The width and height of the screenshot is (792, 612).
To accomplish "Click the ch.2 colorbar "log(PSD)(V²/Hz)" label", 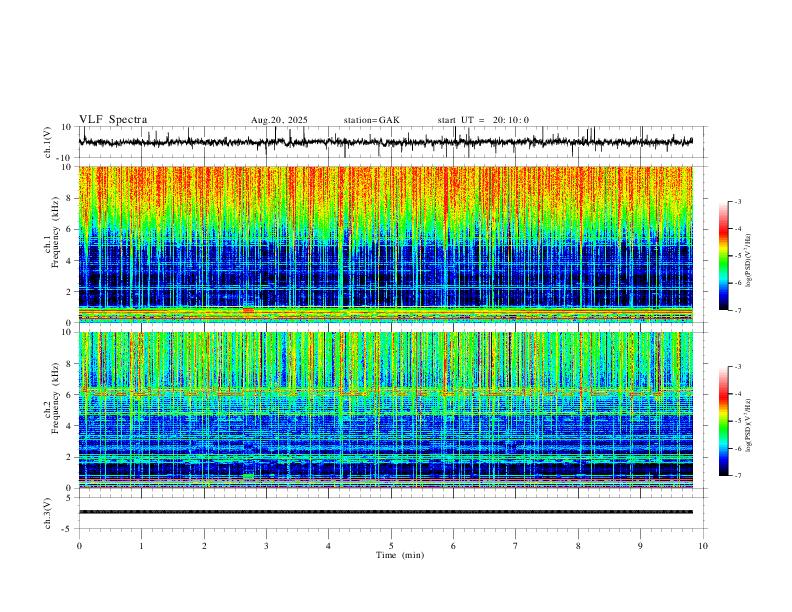I will pos(748,425).
